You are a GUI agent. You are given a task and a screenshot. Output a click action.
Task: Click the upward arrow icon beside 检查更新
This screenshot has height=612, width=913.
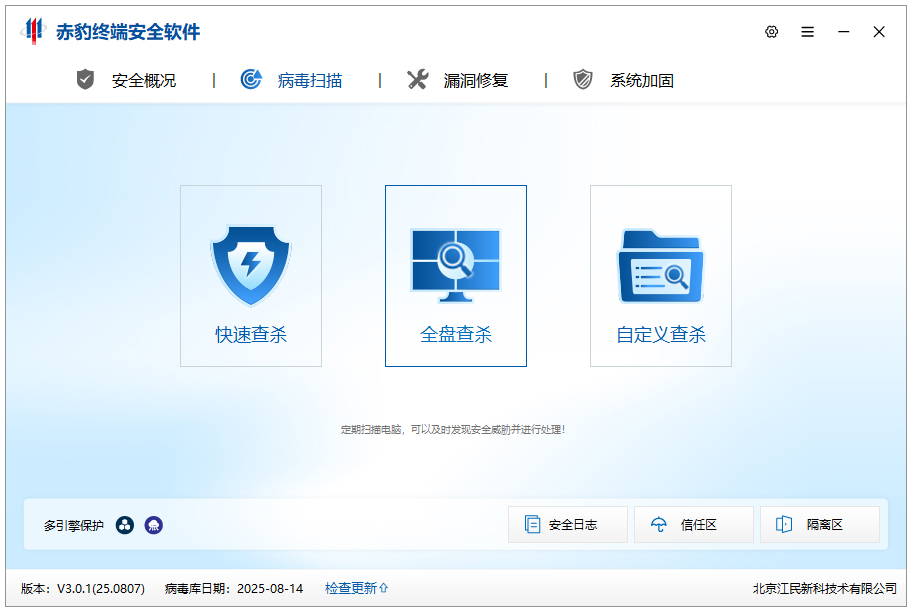[x=384, y=589]
